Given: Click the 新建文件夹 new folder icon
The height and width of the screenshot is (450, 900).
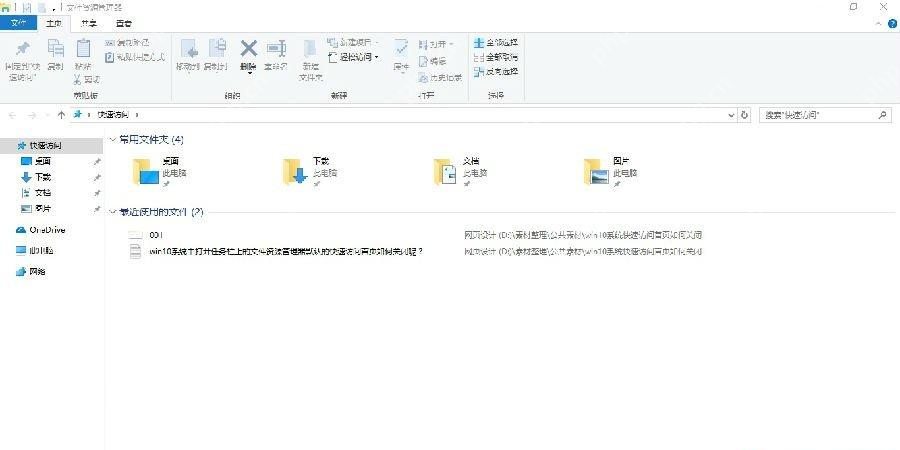Looking at the screenshot, I should (x=310, y=48).
